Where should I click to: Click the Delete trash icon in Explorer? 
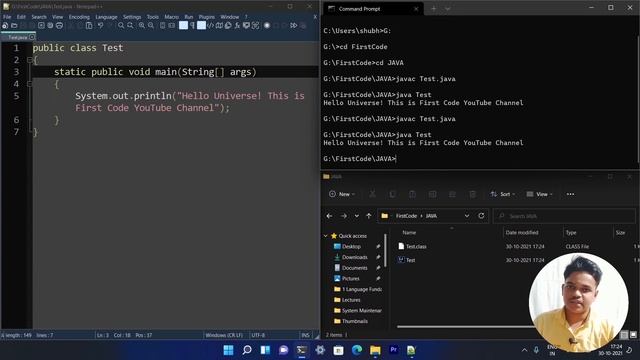click(472, 194)
